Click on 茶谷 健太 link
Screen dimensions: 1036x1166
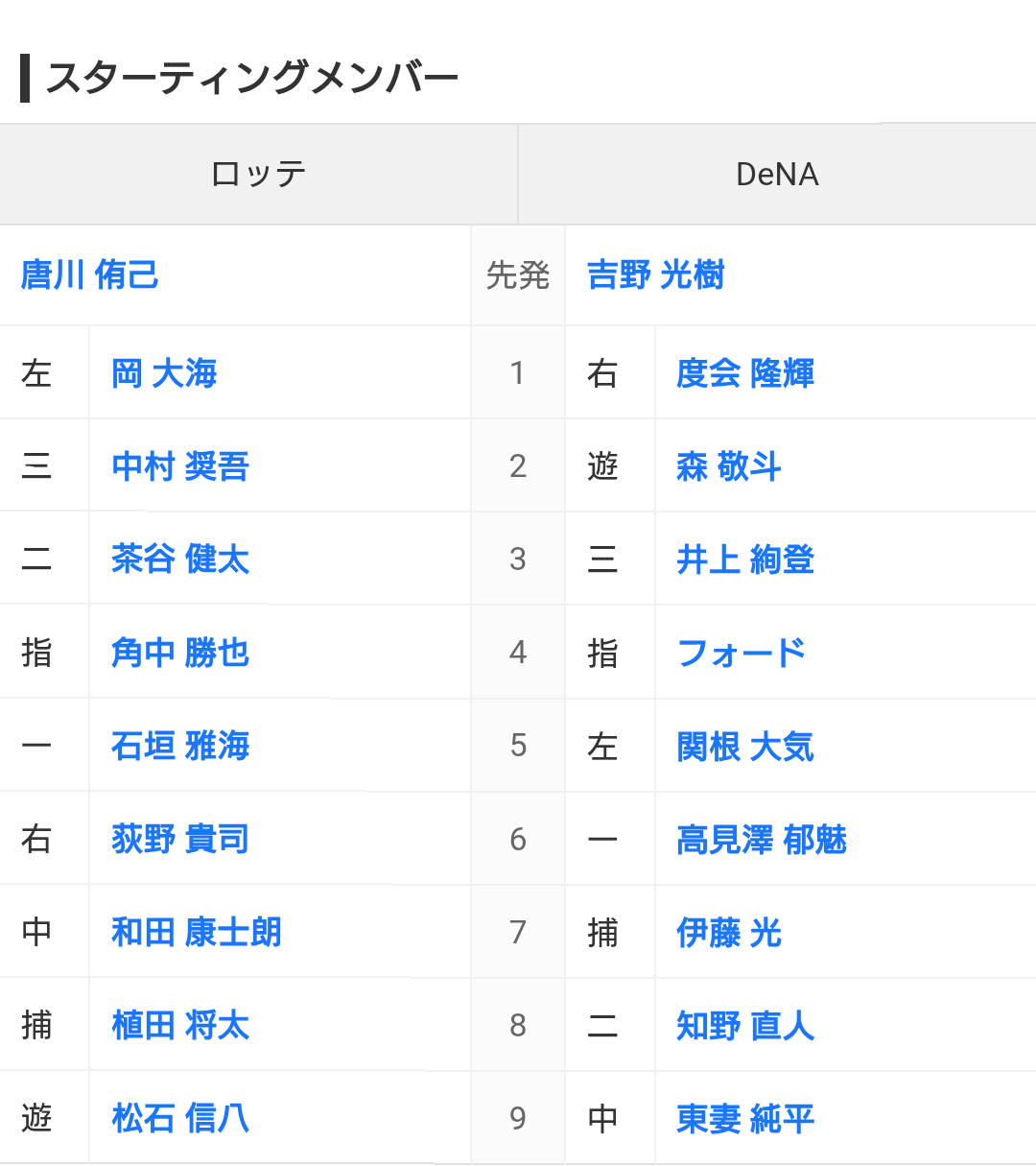tap(180, 559)
